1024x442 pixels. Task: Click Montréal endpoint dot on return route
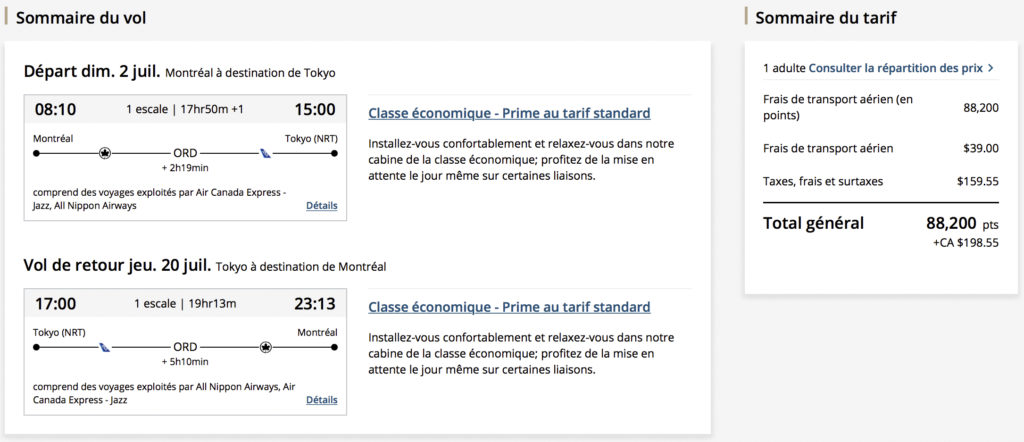coord(334,347)
